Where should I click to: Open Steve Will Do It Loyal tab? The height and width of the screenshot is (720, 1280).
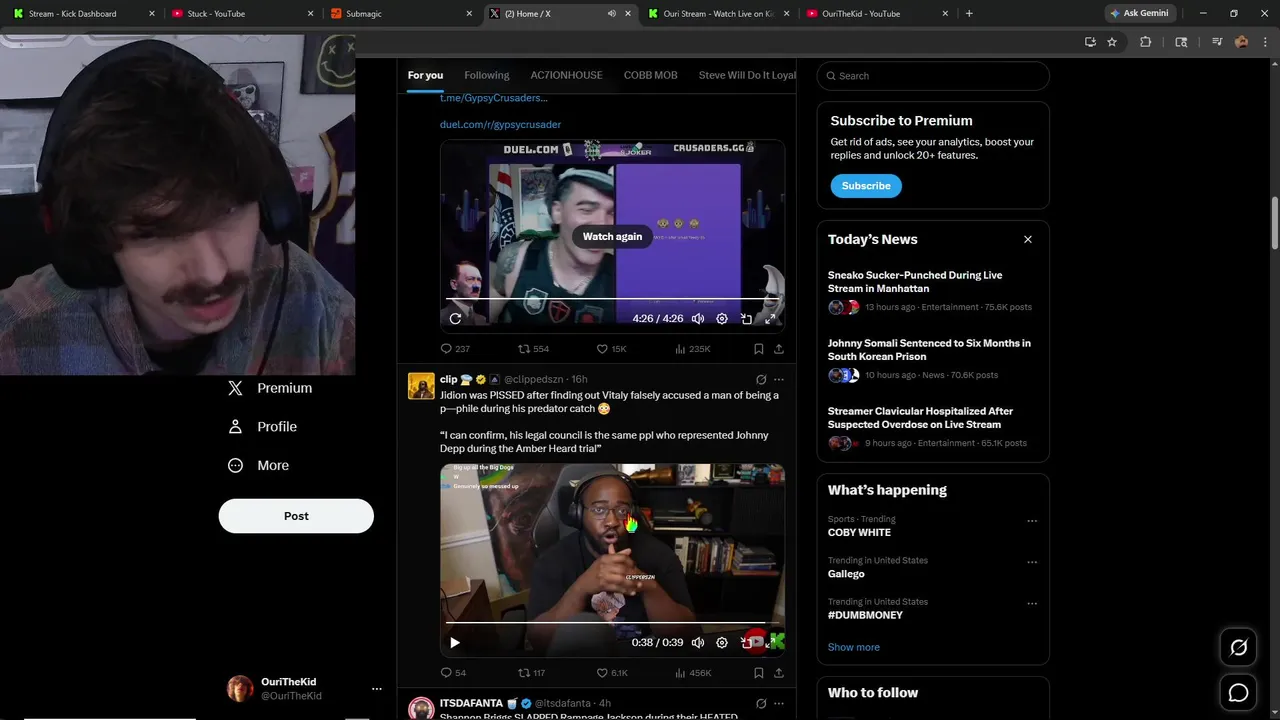point(747,75)
